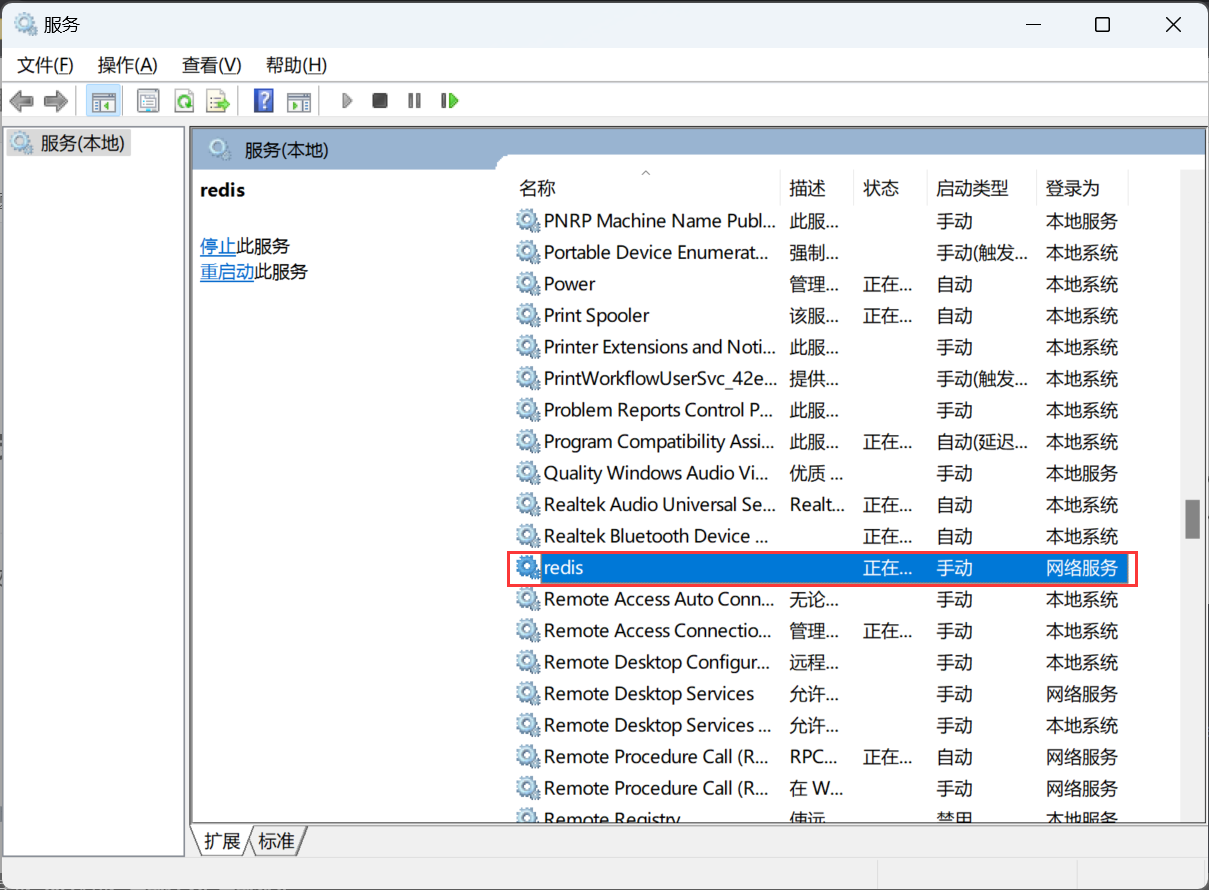Open the 文件(F) menu
Viewport: 1209px width, 890px height.
(45, 65)
